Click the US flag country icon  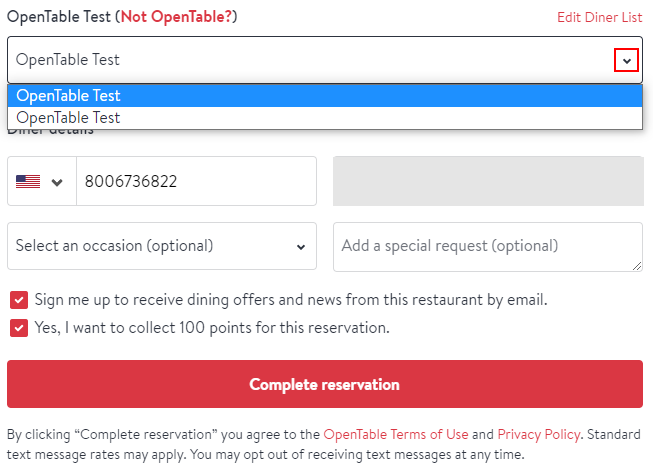click(28, 182)
